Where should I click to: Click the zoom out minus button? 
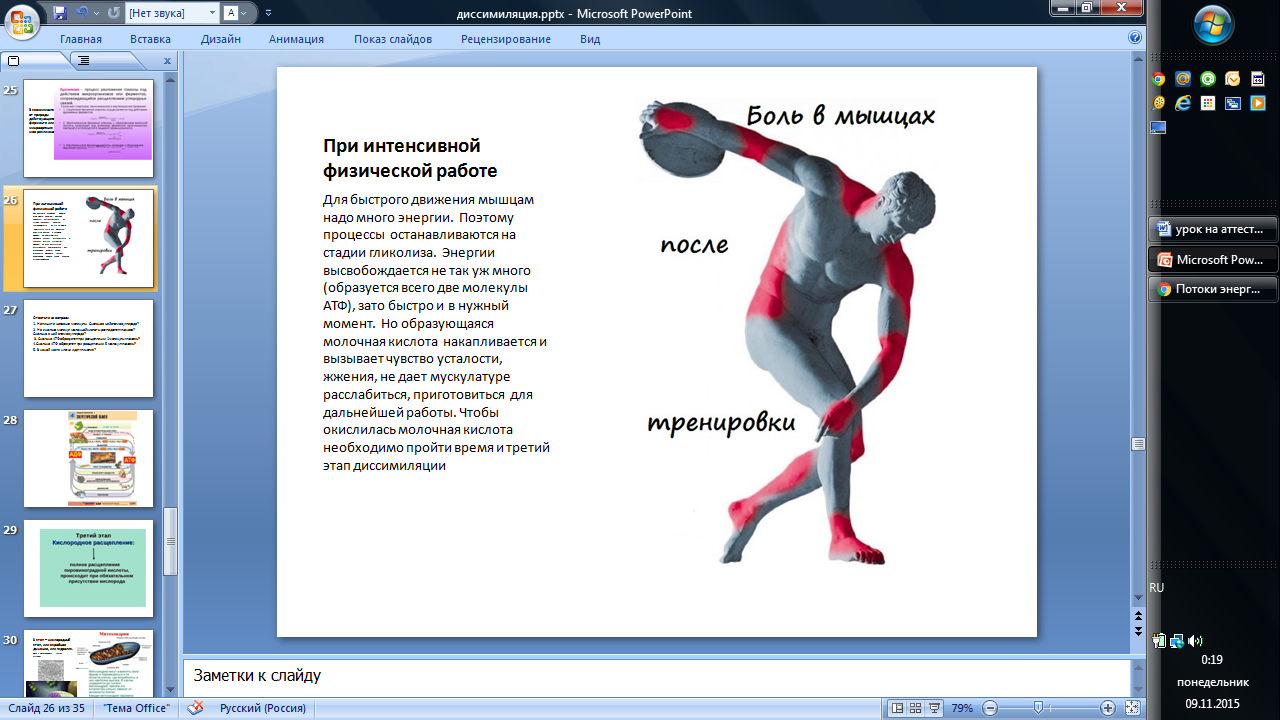[x=990, y=708]
